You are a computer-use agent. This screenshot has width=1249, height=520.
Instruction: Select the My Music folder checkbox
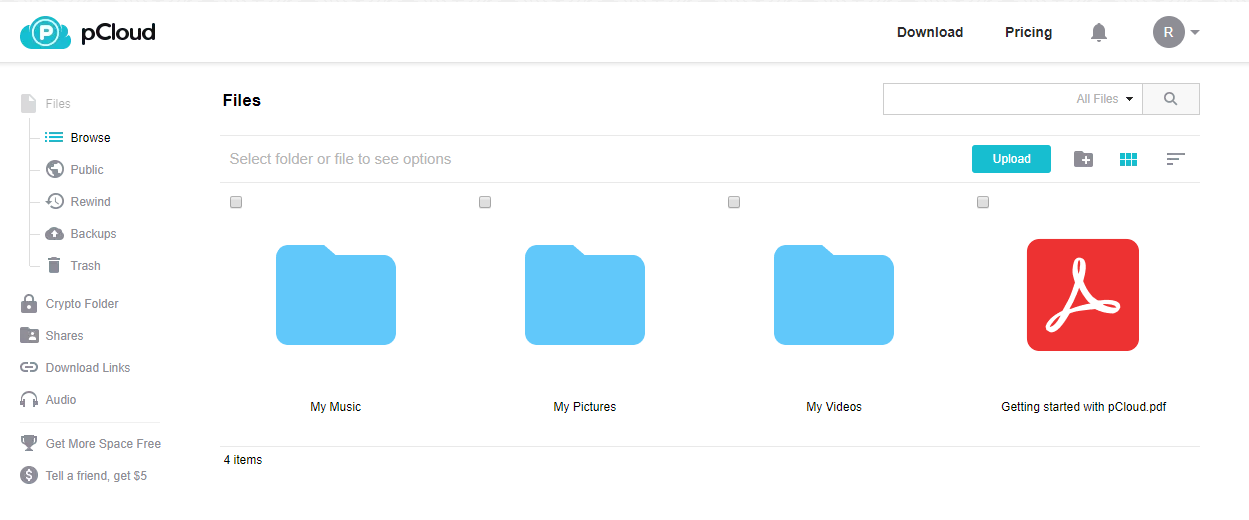tap(236, 202)
